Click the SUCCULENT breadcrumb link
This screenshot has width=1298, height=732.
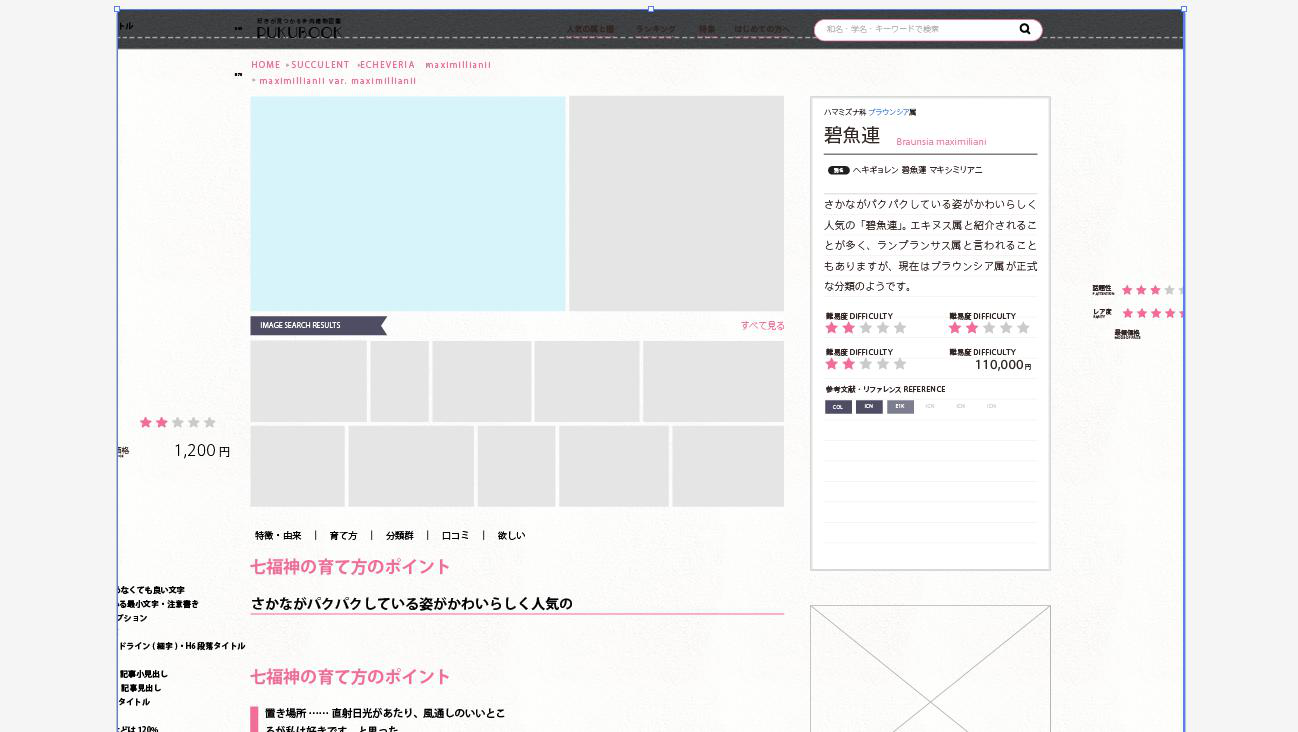point(320,65)
